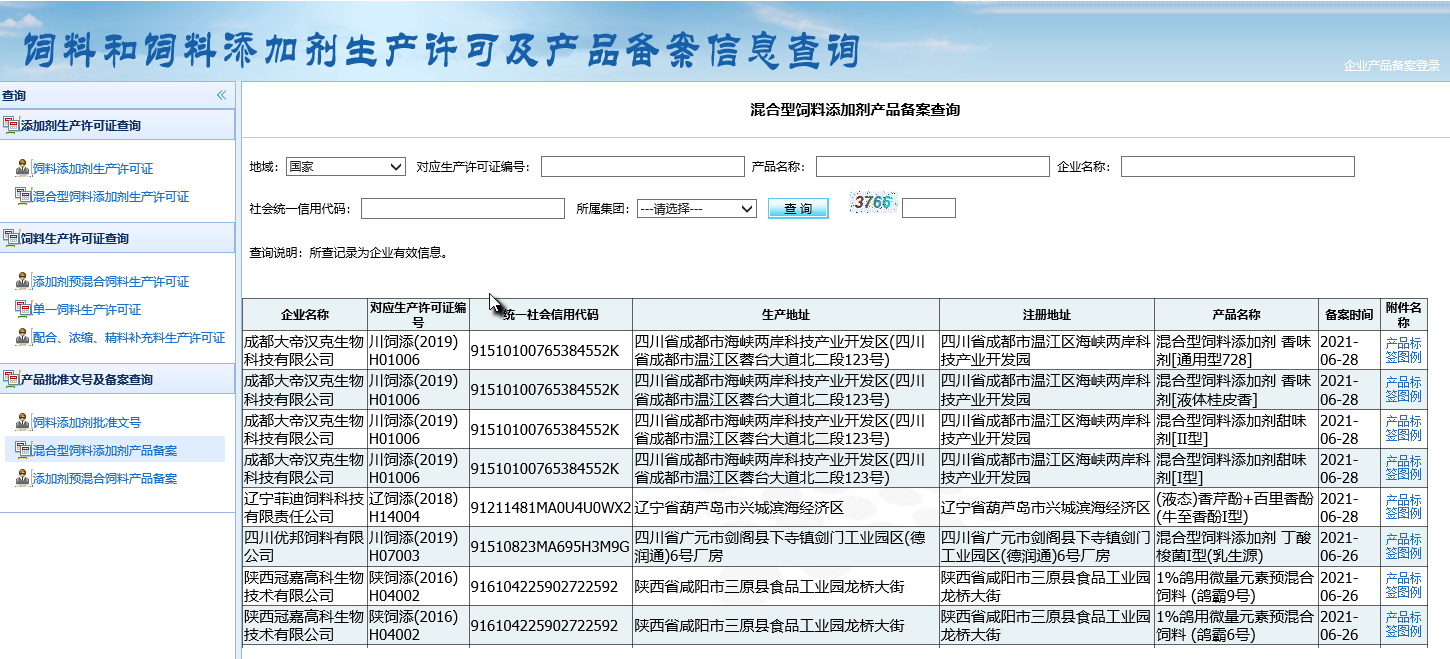Select product cell 香芹酚+百里香酚
Screen dimensions: 1450x659
click(1236, 508)
